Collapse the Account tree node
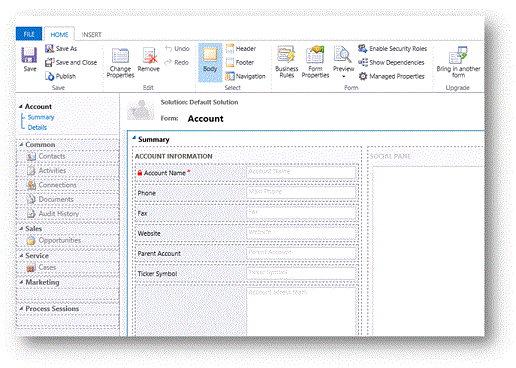Screen dimensions: 516x368 (21, 106)
